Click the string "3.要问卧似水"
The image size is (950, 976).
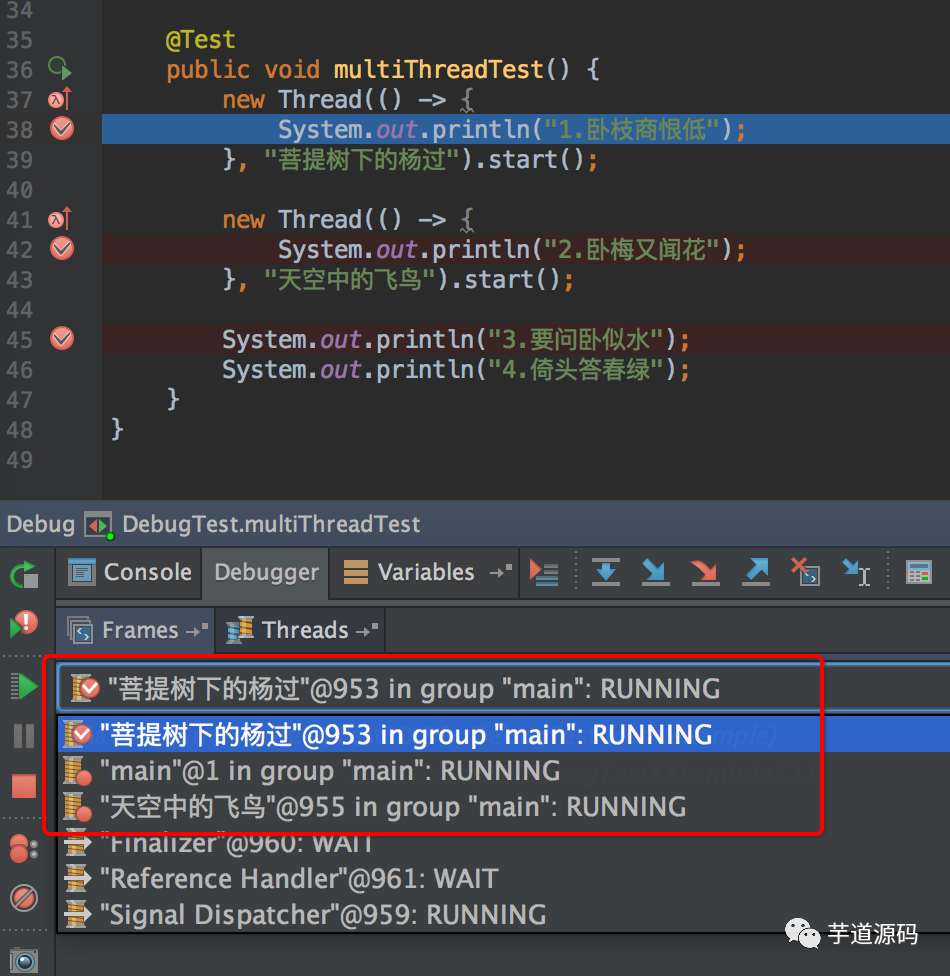click(x=575, y=339)
